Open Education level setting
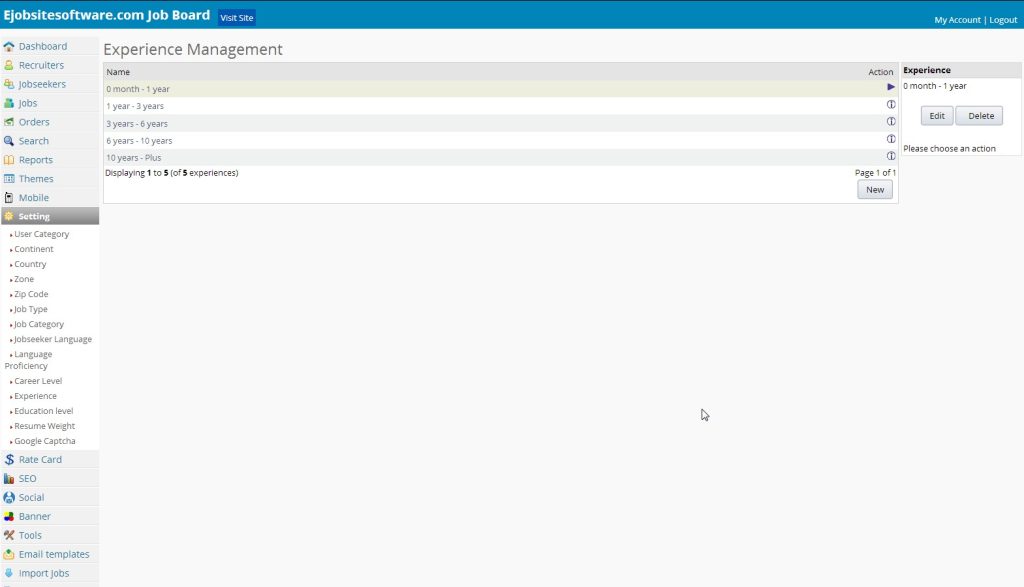 tap(44, 411)
